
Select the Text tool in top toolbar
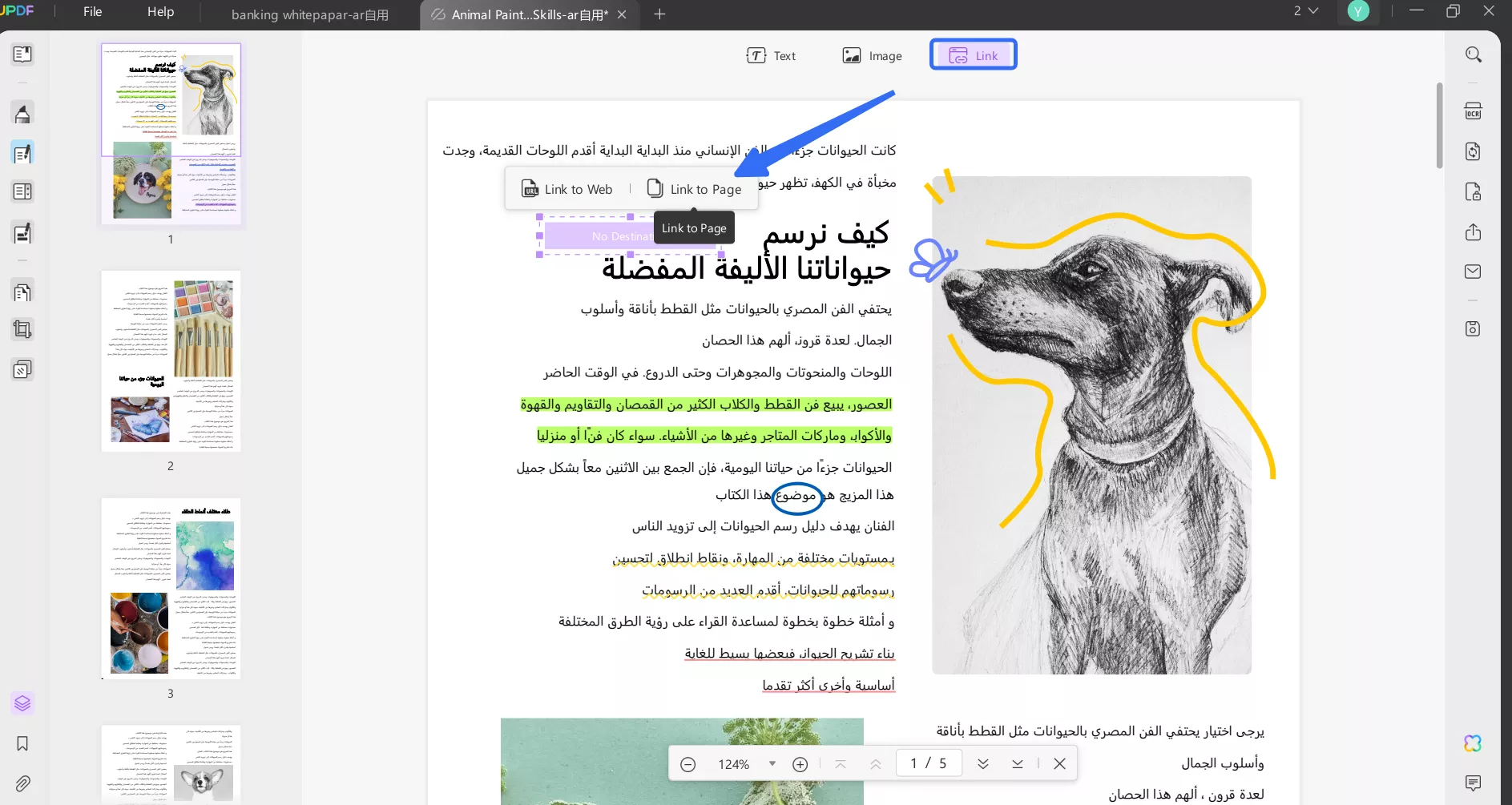(x=772, y=55)
